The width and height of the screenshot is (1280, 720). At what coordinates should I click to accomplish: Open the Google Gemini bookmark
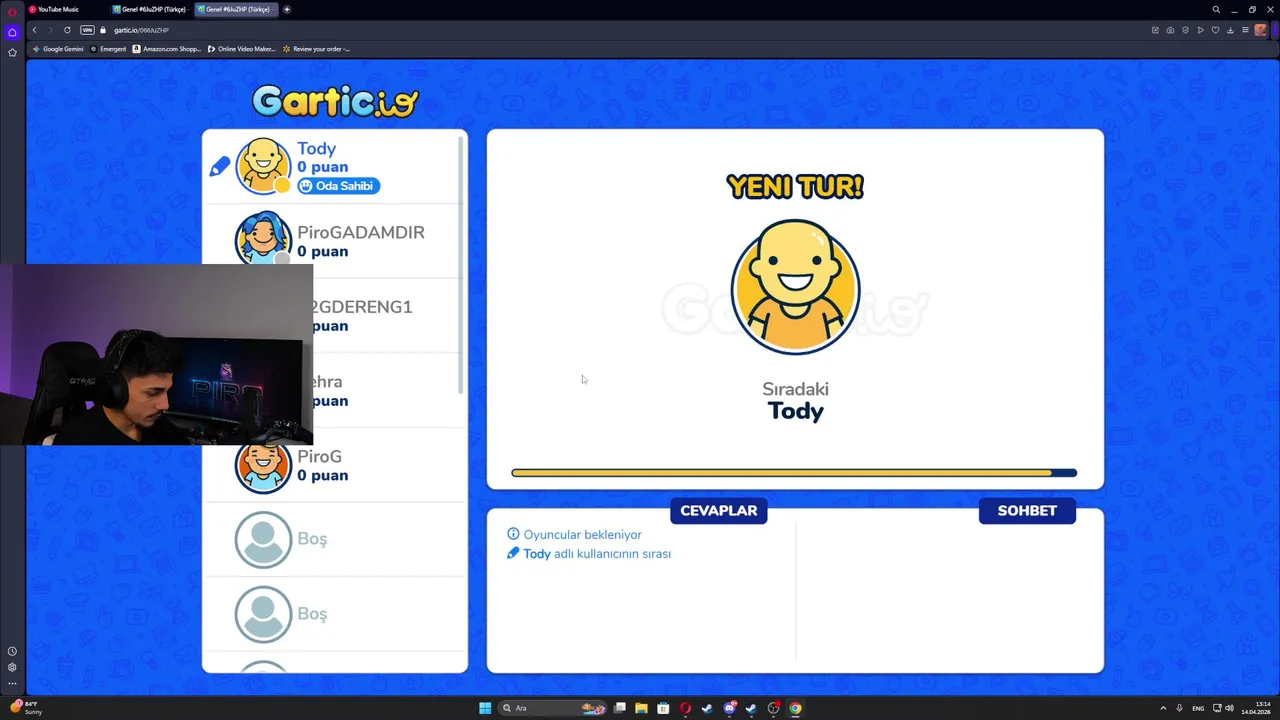pos(58,49)
